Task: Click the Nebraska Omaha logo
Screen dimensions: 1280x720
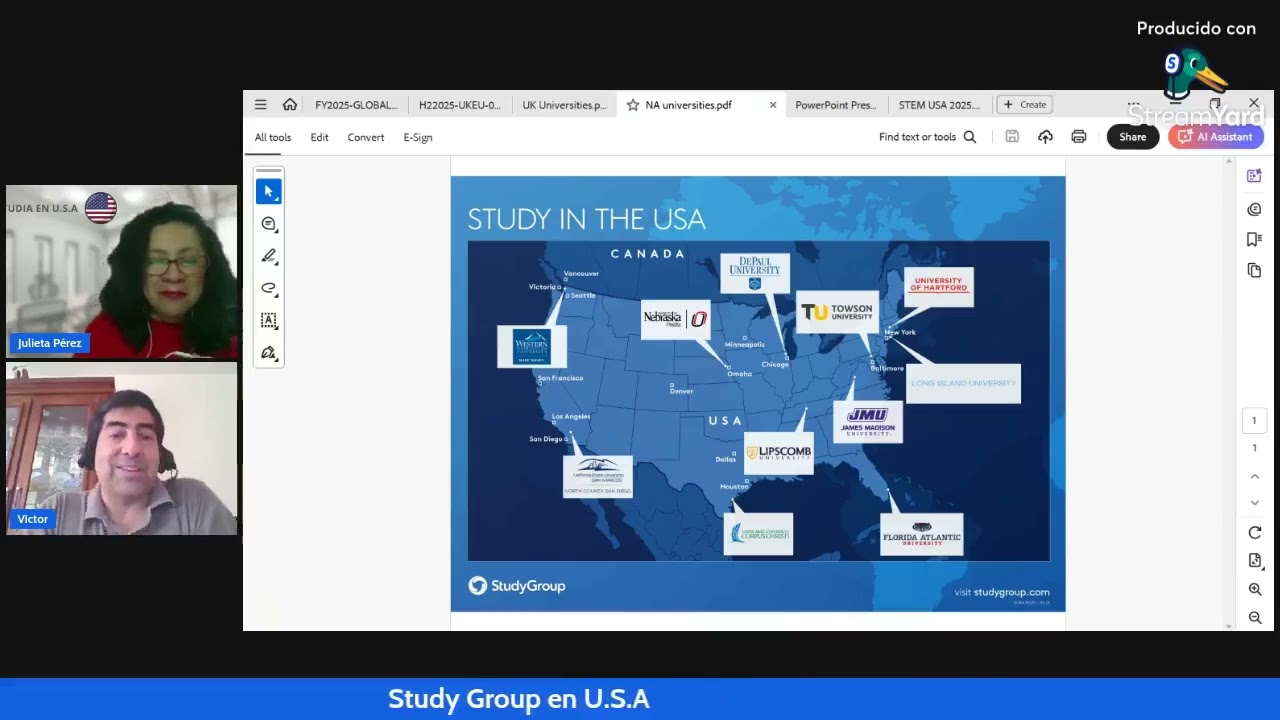Action: [x=676, y=319]
